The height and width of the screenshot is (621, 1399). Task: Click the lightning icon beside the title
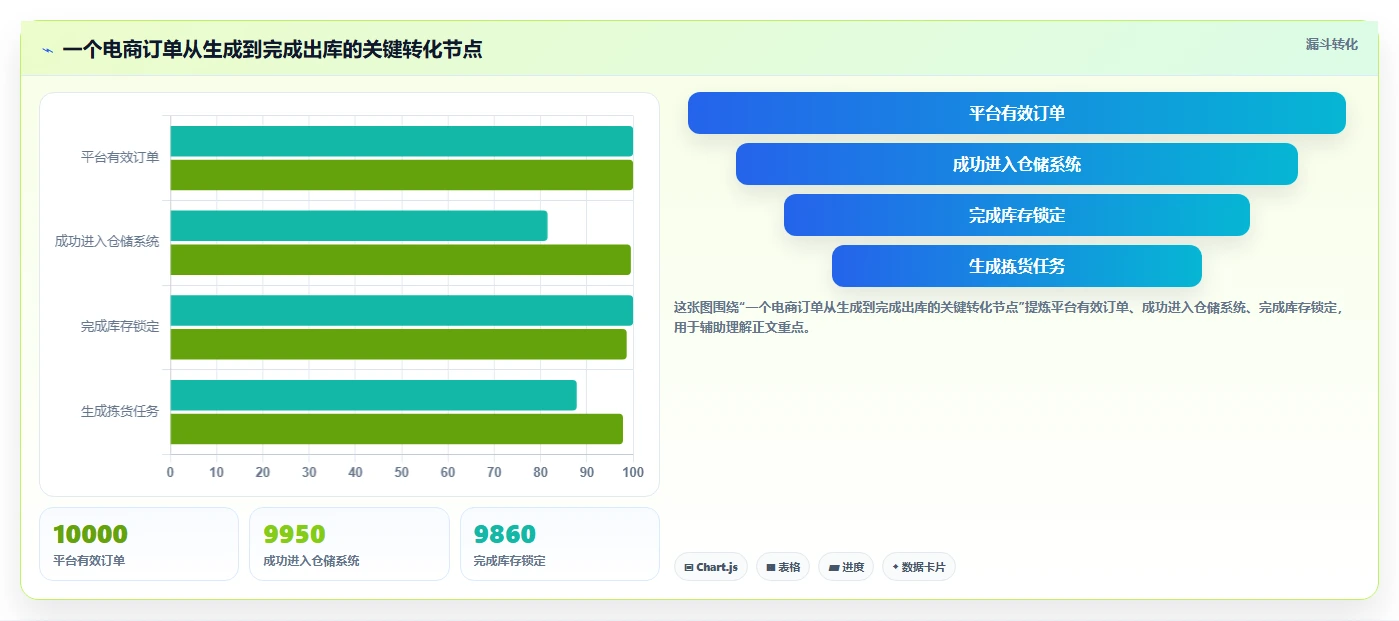point(47,50)
